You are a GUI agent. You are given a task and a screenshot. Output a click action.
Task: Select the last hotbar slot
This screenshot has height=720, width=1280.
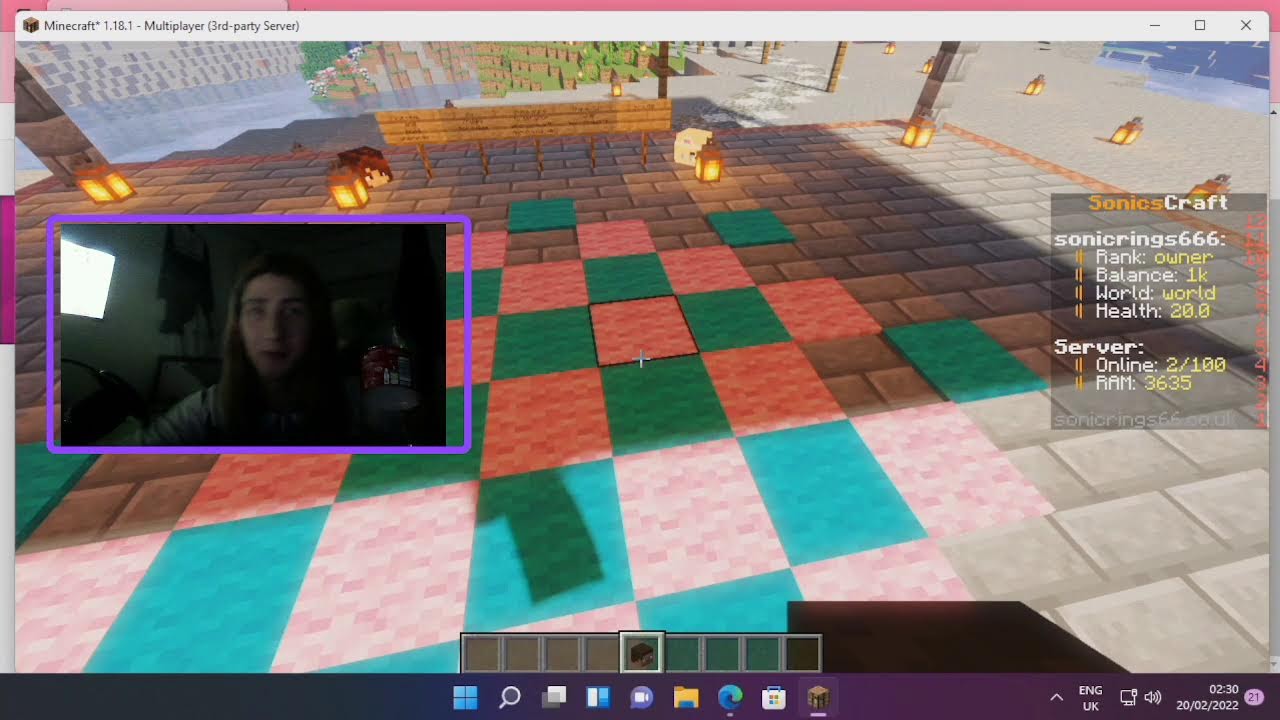point(801,654)
